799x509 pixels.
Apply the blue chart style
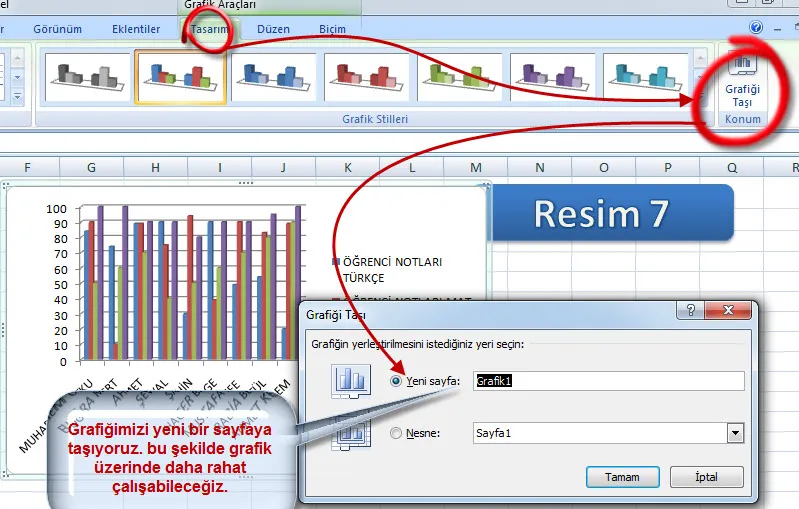[275, 77]
